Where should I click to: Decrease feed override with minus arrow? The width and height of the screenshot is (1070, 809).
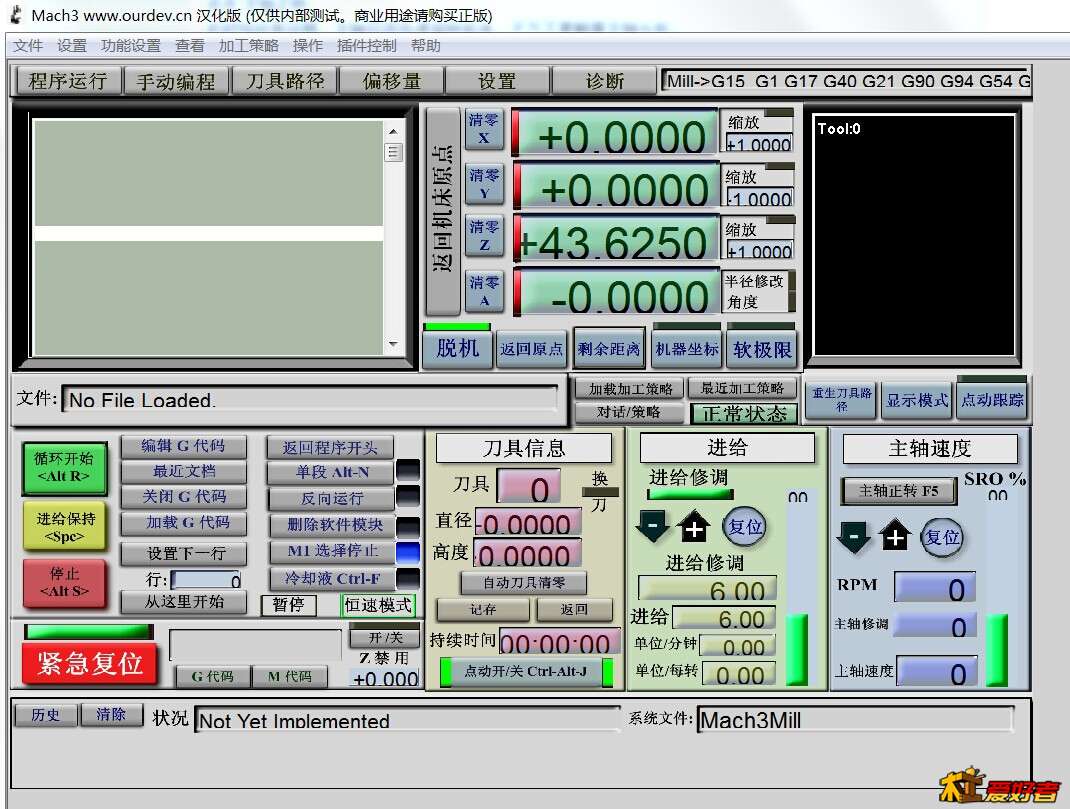click(652, 527)
